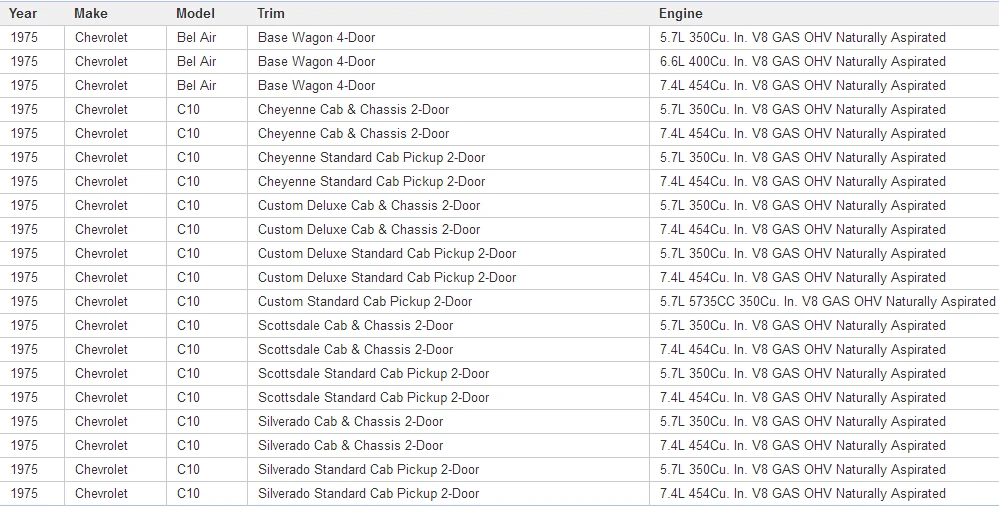Select 7.4L engine for Silverado Standard Cab Pickup
The width and height of the screenshot is (999, 507).
pyautogui.click(x=824, y=494)
